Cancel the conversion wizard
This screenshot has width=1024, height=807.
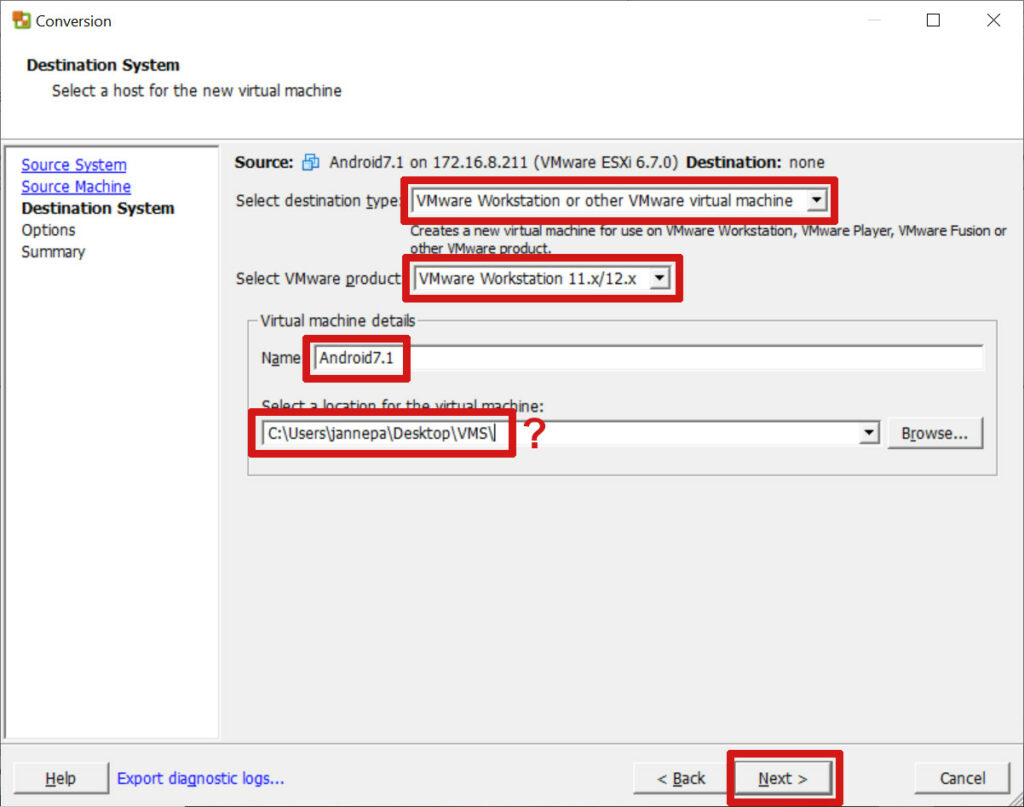(x=962, y=778)
